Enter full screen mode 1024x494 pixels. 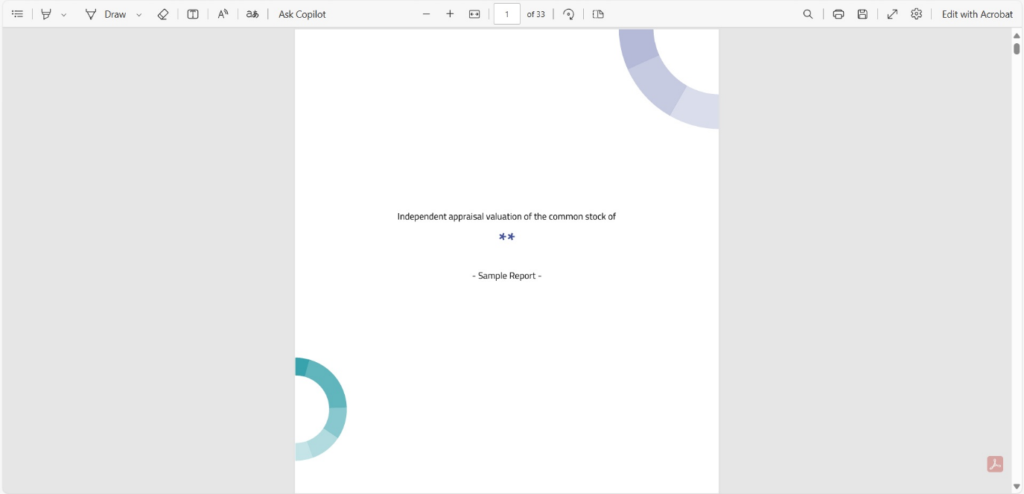892,14
